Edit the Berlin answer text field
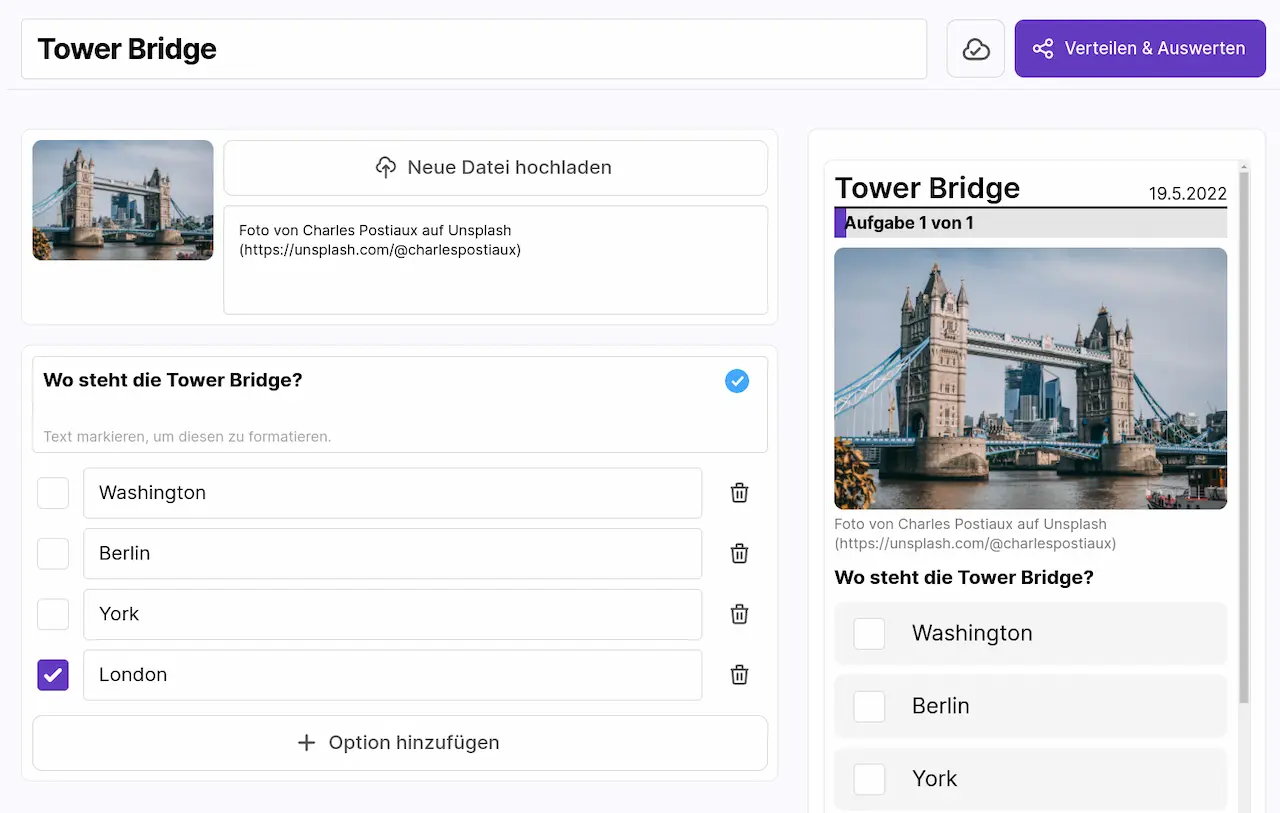1280x813 pixels. 392,554
